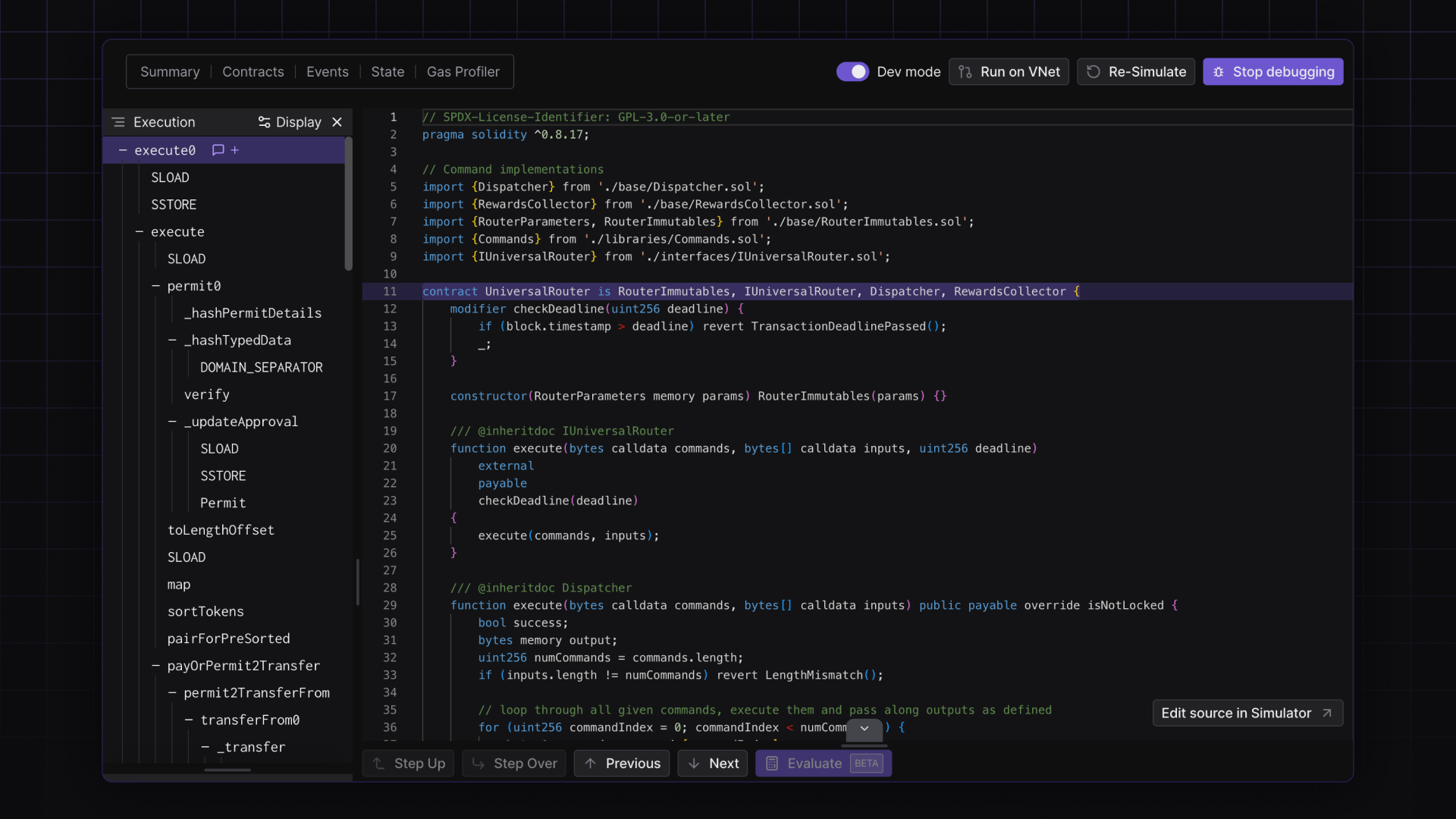Collapse the _updateApproval node
The image size is (1456, 819).
(x=172, y=422)
